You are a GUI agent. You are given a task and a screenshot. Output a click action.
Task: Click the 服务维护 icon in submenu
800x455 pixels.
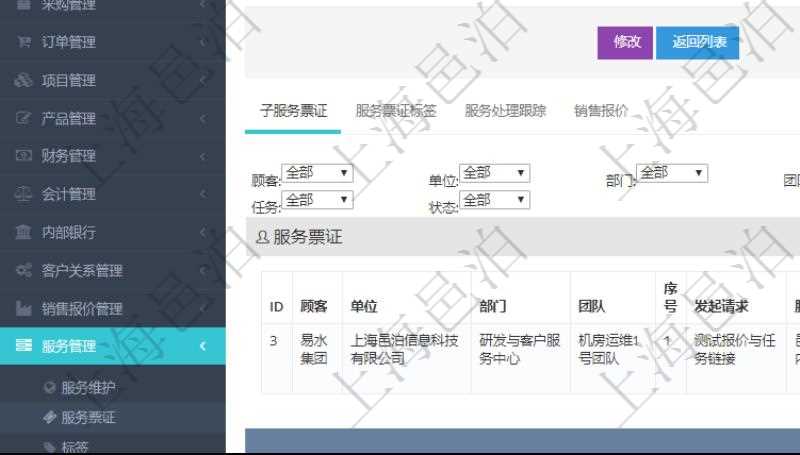point(49,388)
